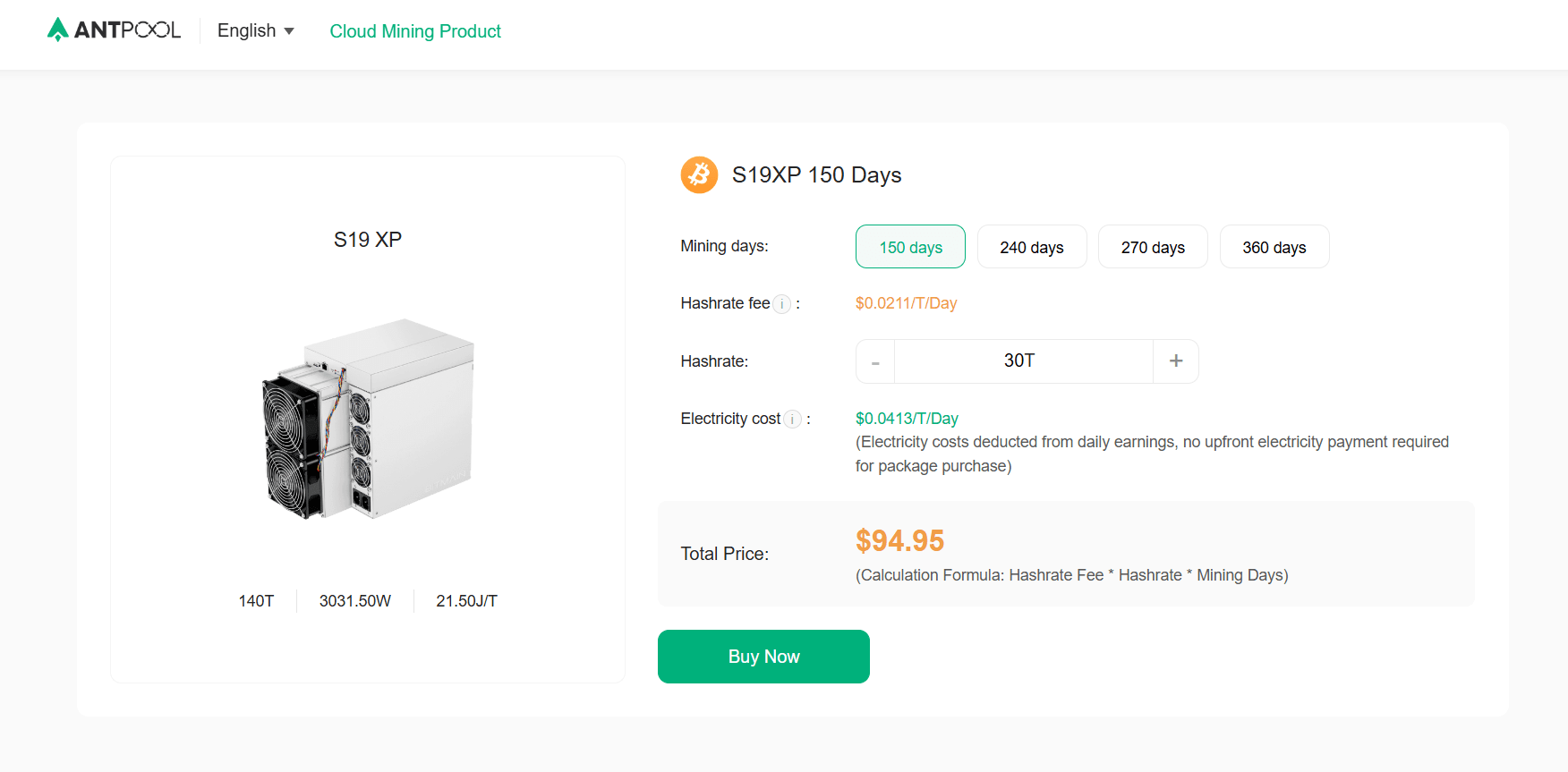Increase hashrate with the plus button
1568x772 pixels.
click(1176, 361)
